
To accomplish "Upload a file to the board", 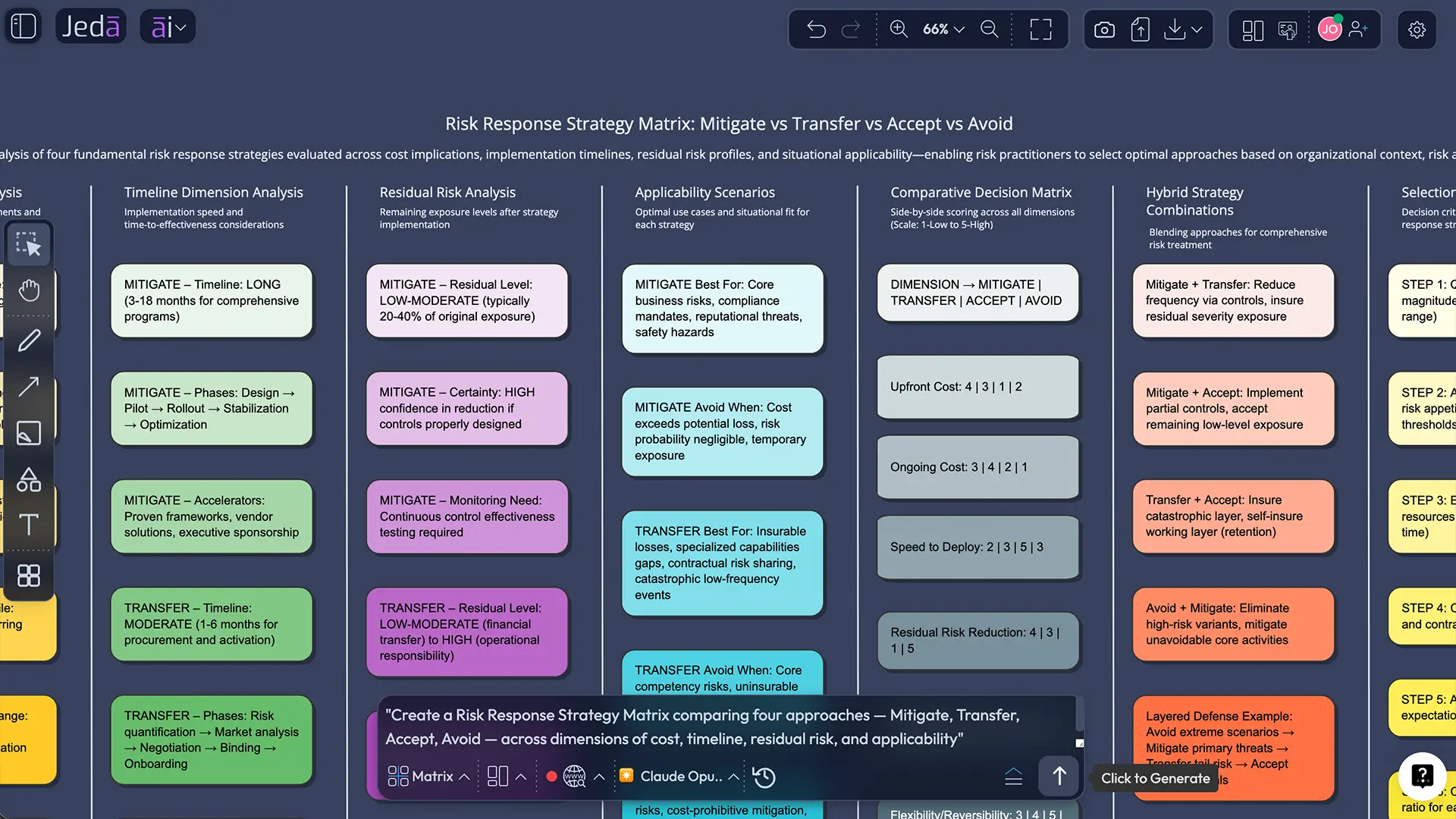I will pos(1140,30).
